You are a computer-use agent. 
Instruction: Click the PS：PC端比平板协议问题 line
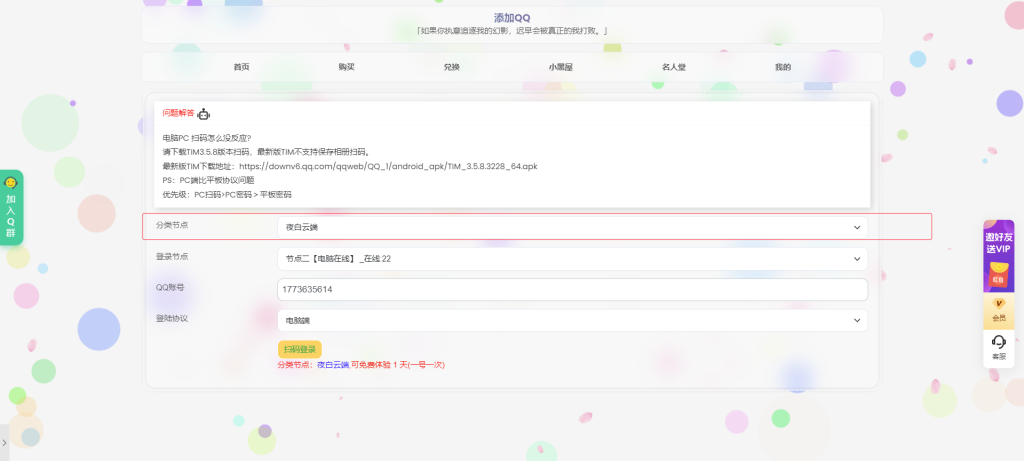click(x=208, y=180)
